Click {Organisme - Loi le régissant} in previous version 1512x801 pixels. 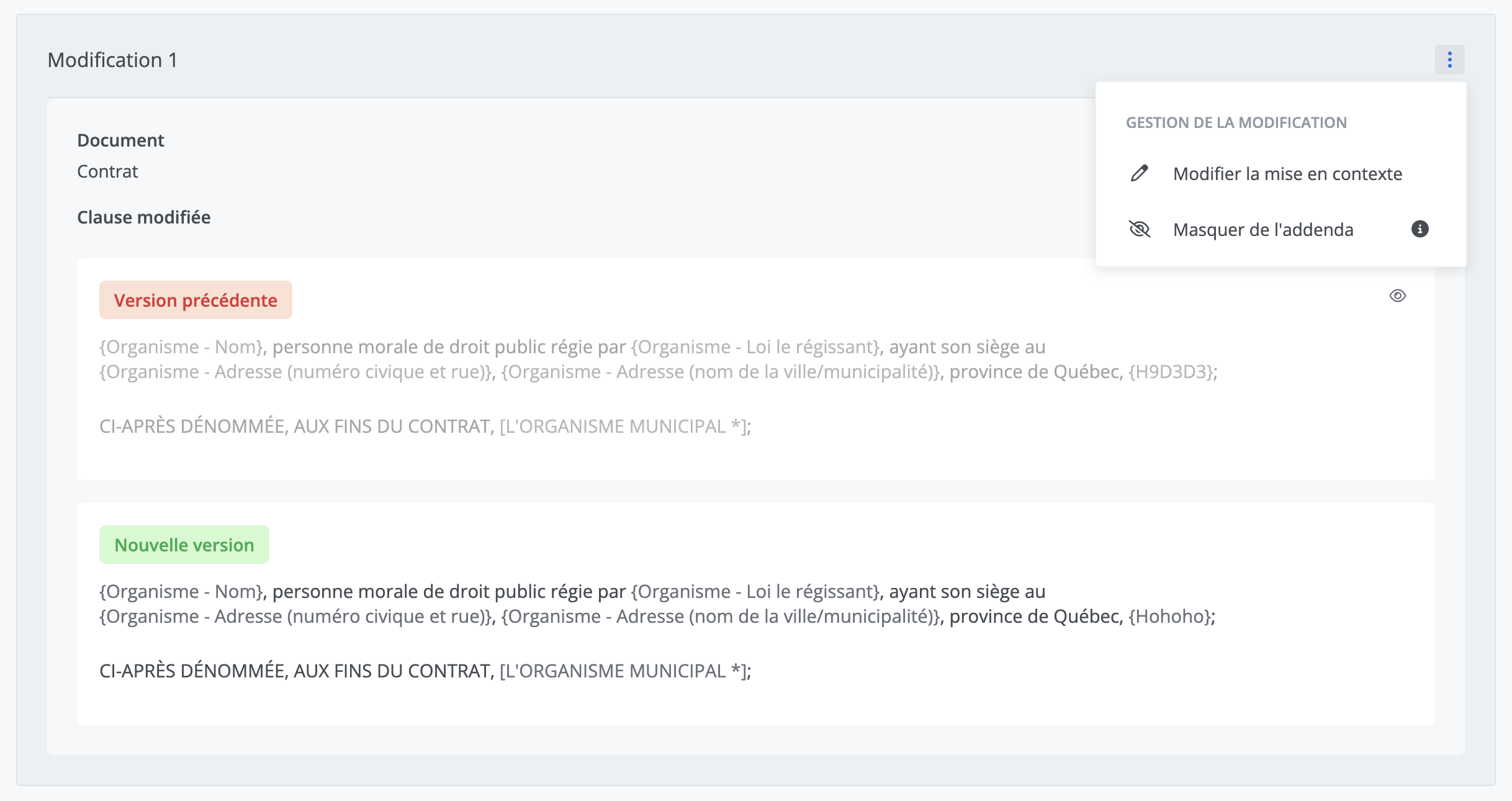[757, 347]
